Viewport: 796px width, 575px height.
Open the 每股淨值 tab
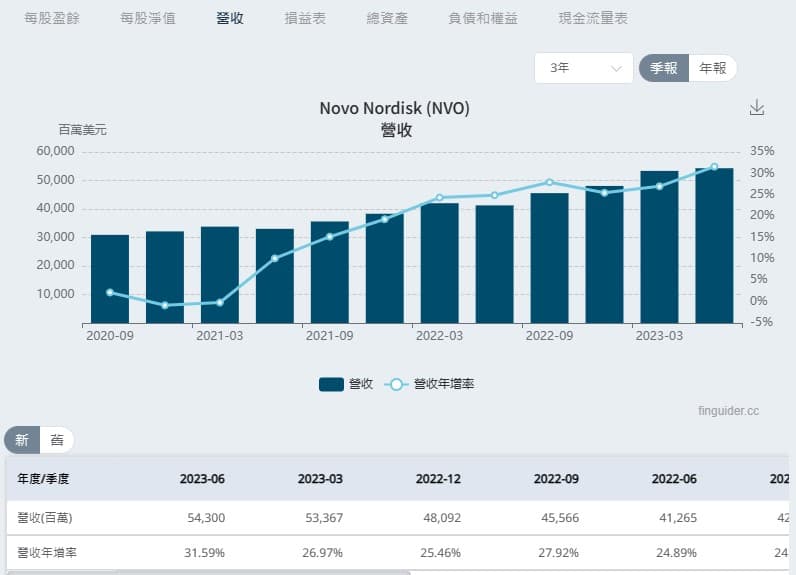[148, 18]
